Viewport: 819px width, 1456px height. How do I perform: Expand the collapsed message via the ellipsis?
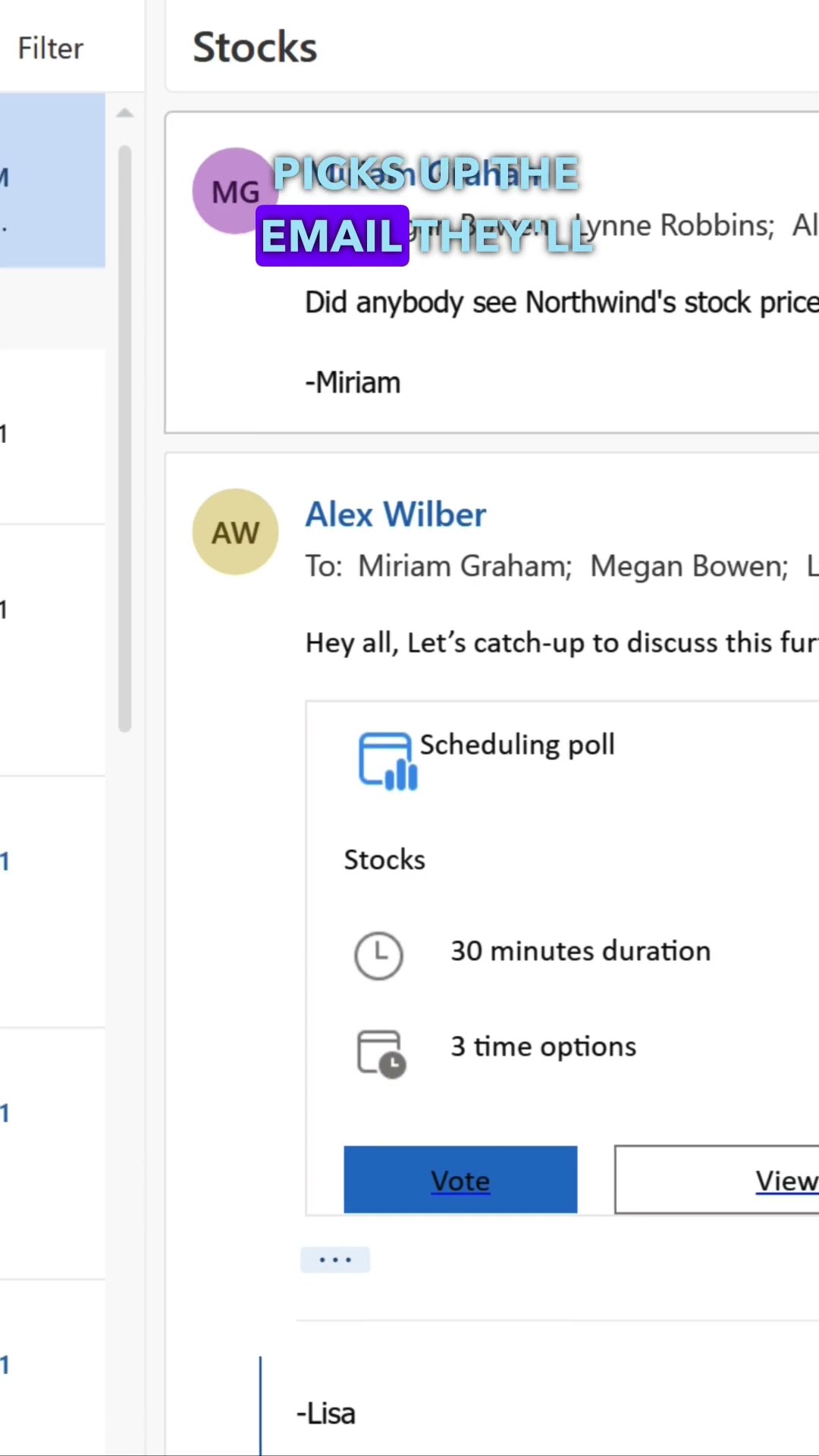[334, 1260]
